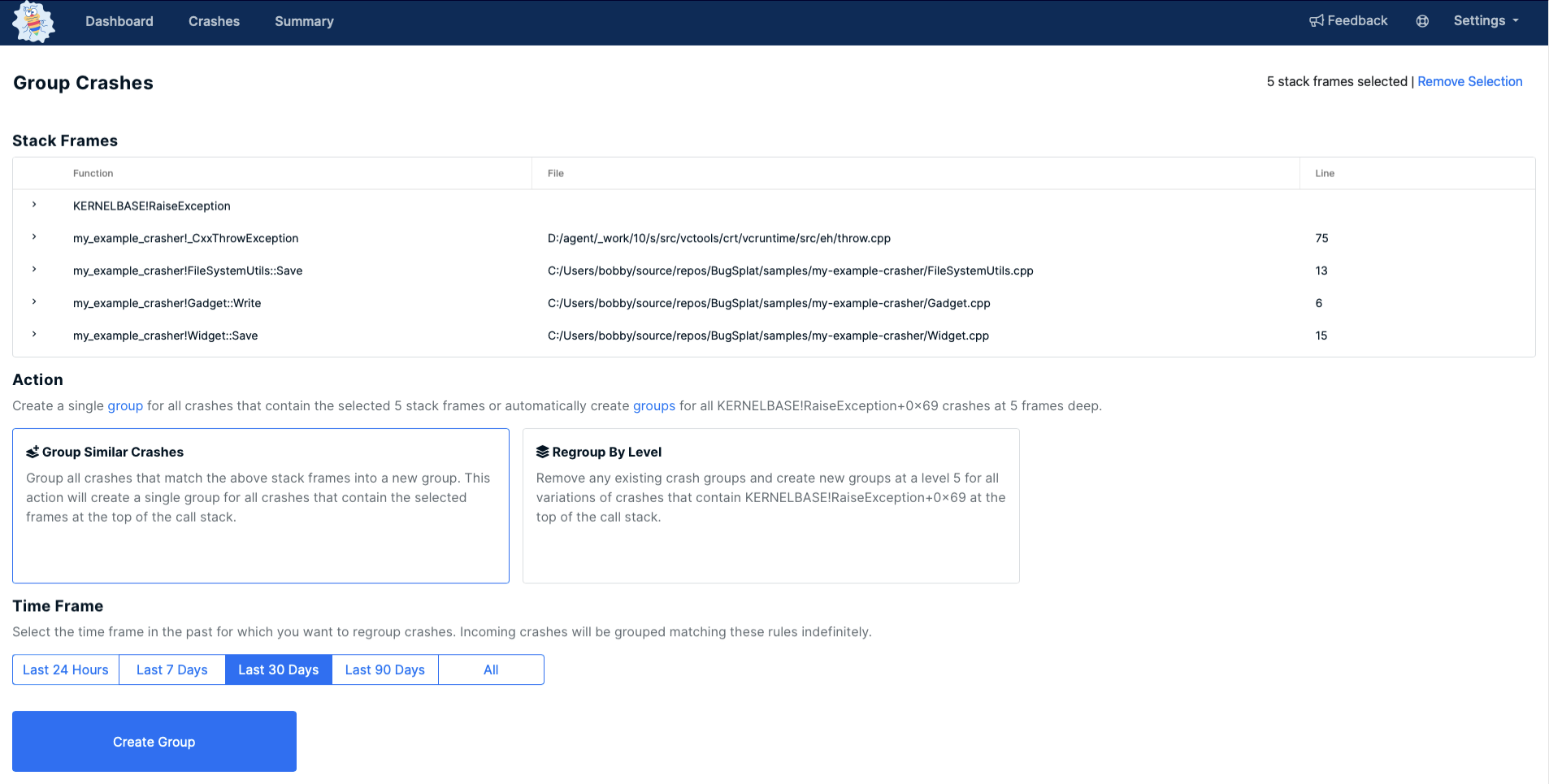The width and height of the screenshot is (1549, 784).
Task: Select Last 90 Days time frame
Action: (x=385, y=669)
